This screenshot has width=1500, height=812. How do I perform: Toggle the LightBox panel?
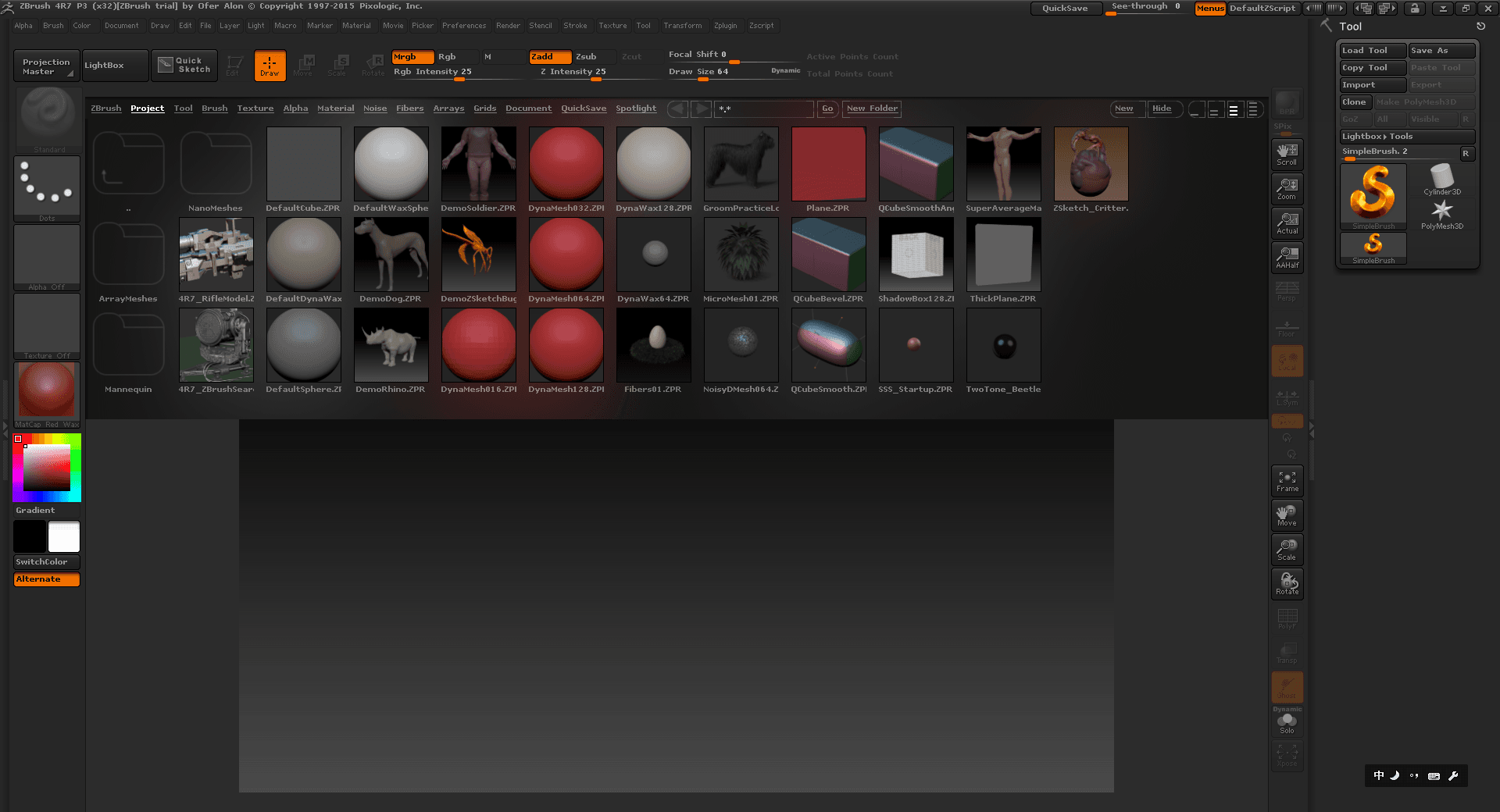click(116, 66)
